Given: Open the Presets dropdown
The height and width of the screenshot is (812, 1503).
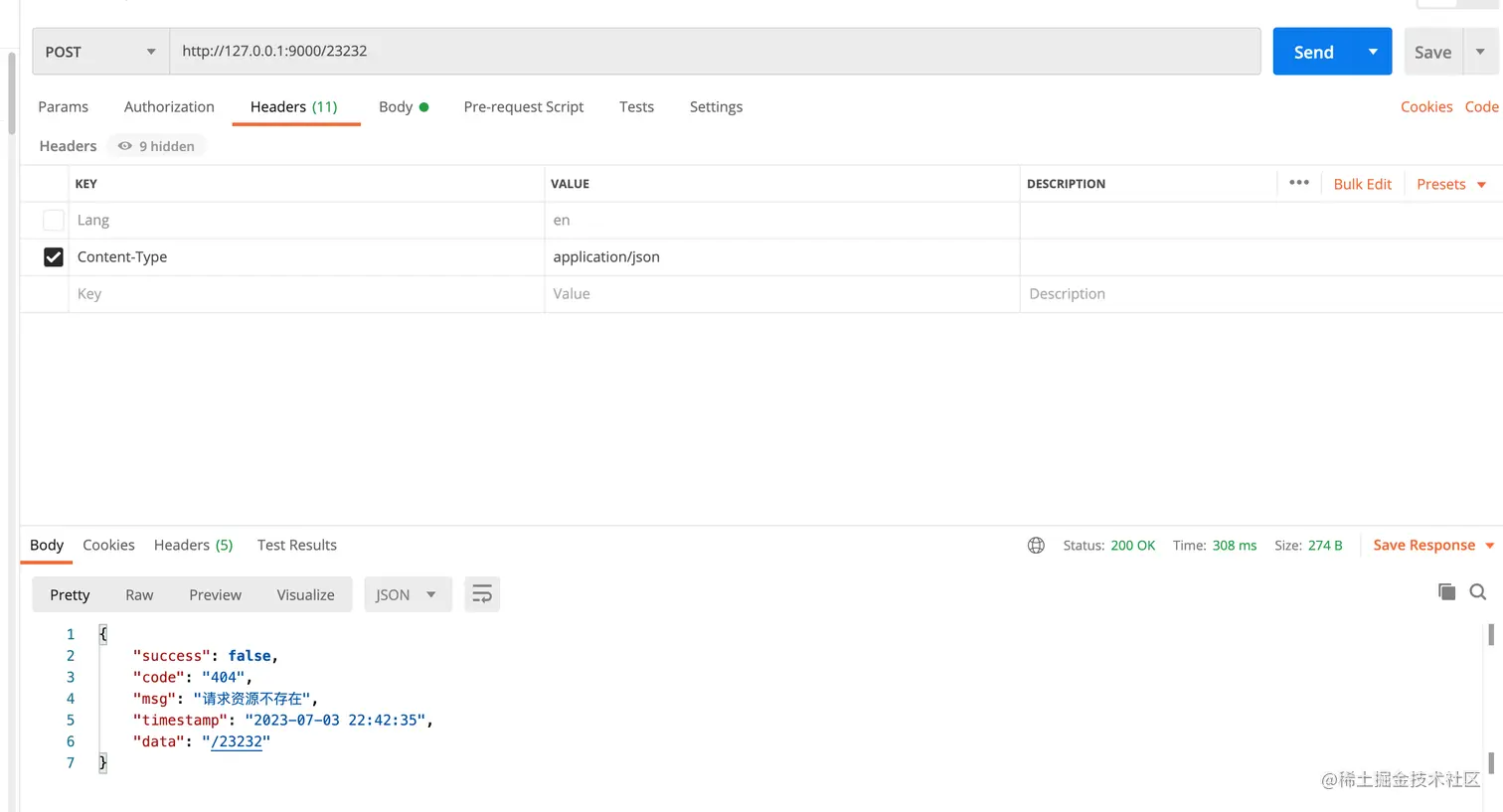Looking at the screenshot, I should 1451,184.
